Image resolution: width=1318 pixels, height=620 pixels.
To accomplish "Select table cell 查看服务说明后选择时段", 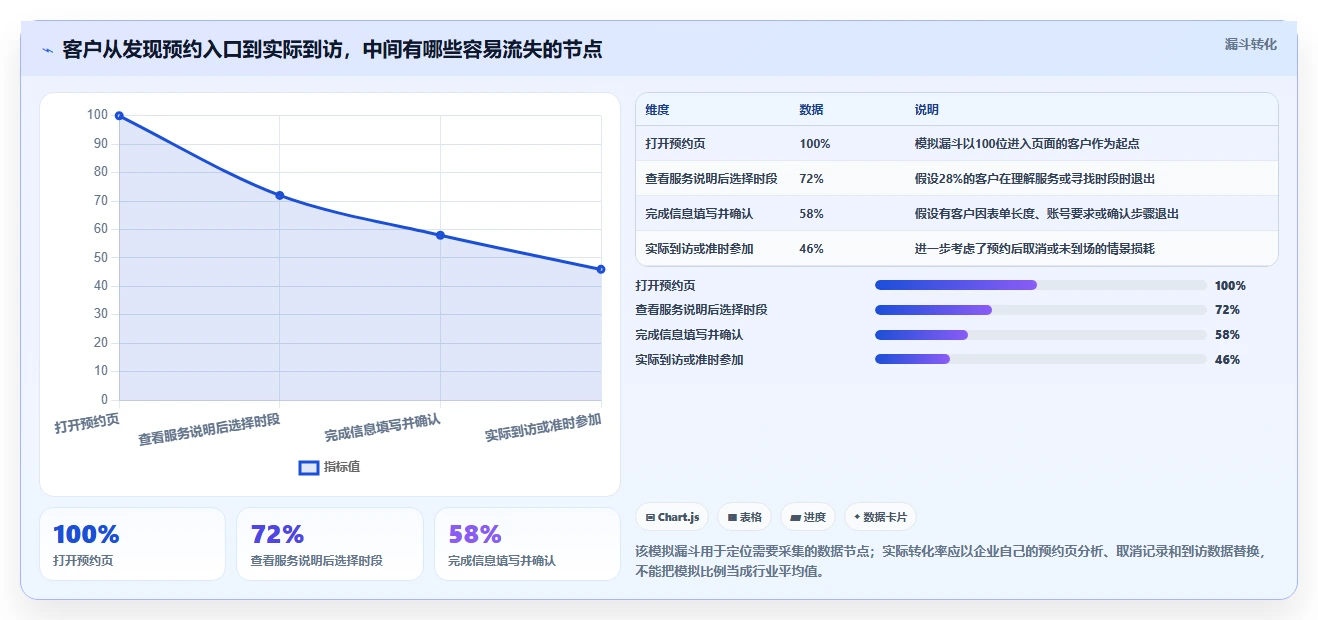I will click(711, 179).
